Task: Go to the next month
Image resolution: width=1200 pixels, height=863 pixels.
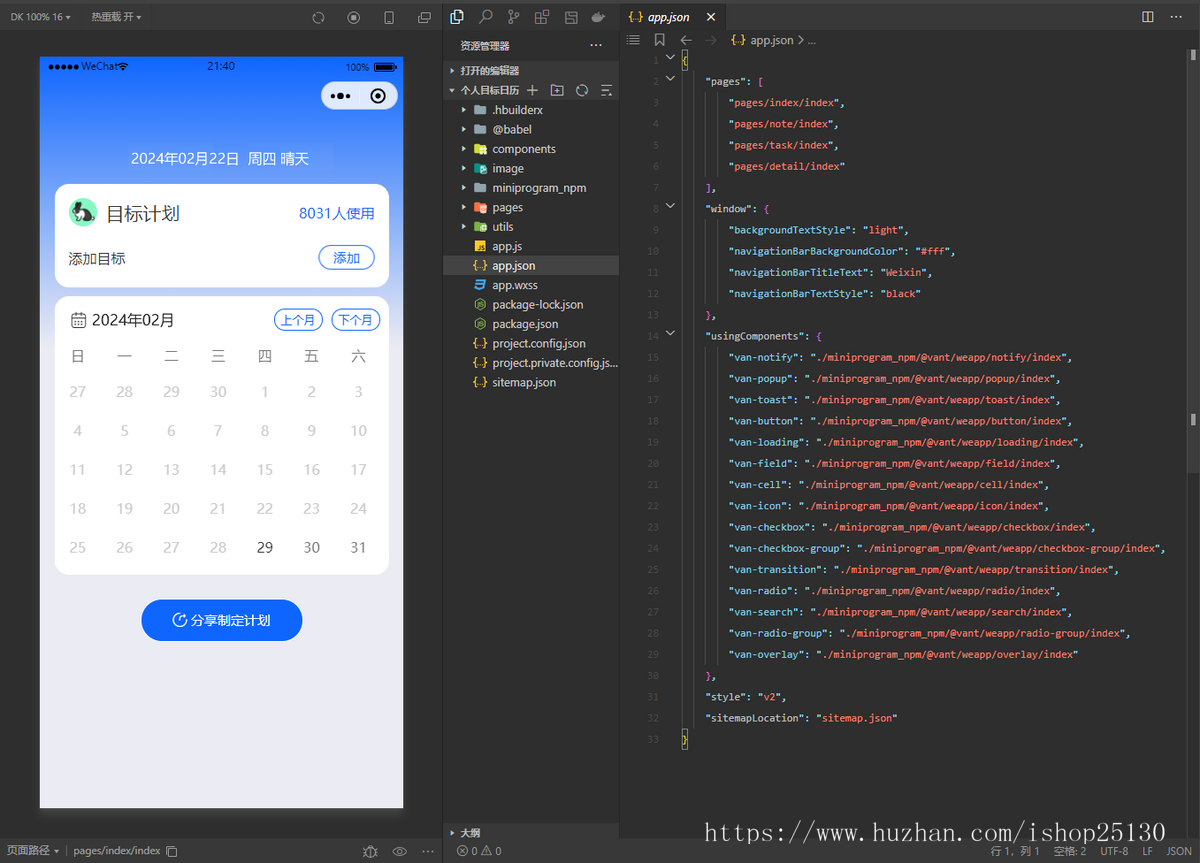Action: click(355, 320)
